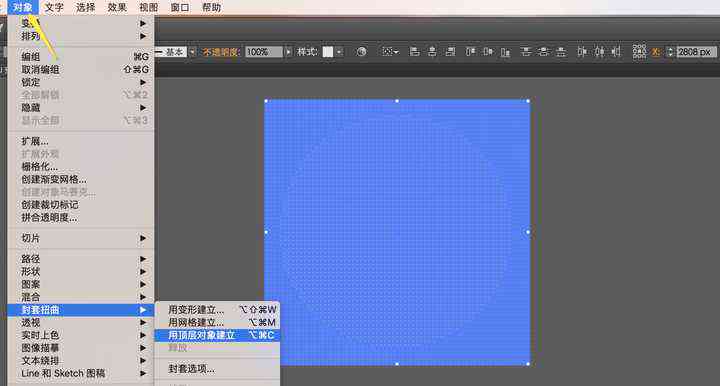Click the reference point grid icon
Viewport: 720px width, 386px height.
tap(639, 51)
